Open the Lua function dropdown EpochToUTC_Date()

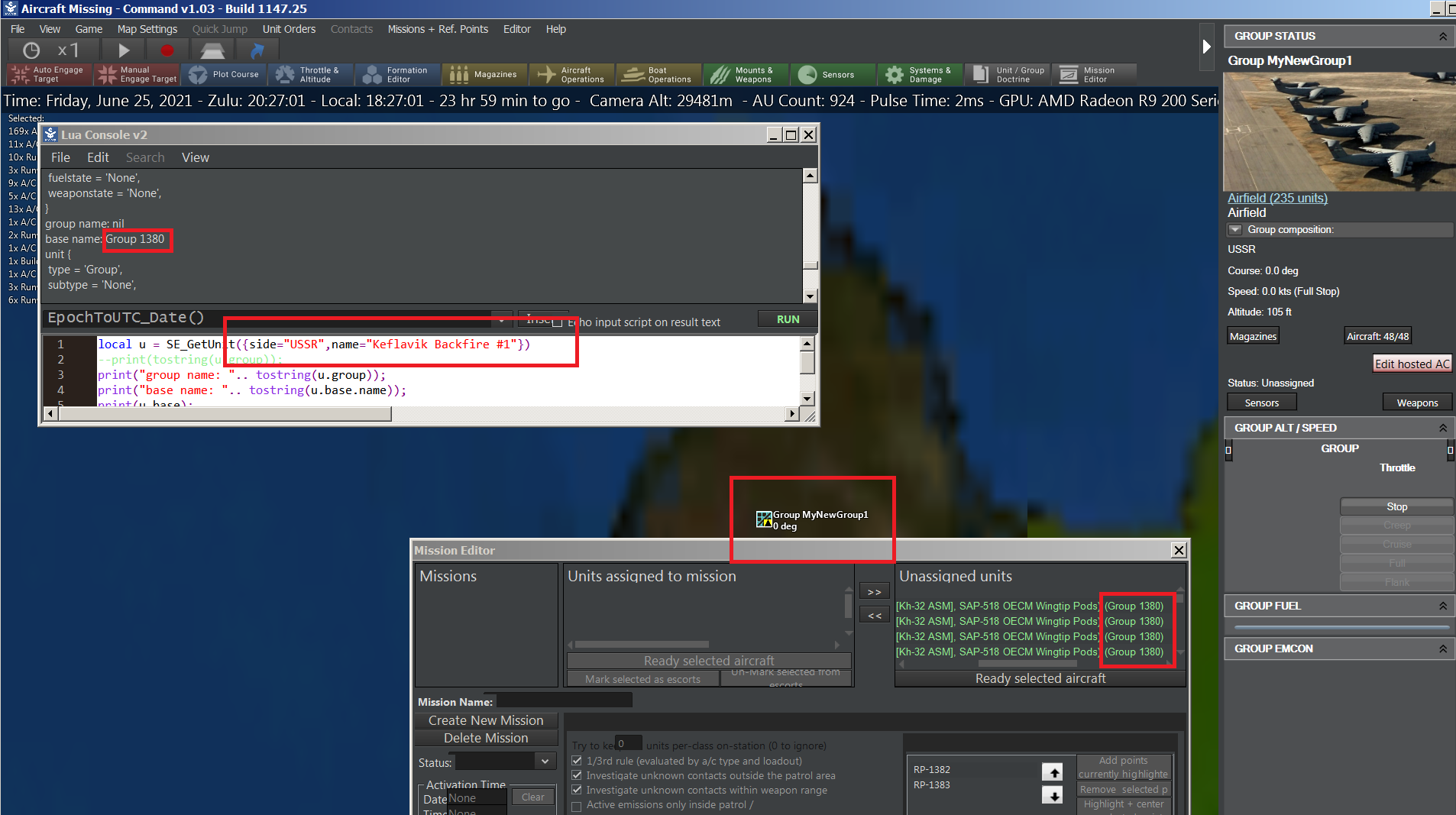pos(501,319)
